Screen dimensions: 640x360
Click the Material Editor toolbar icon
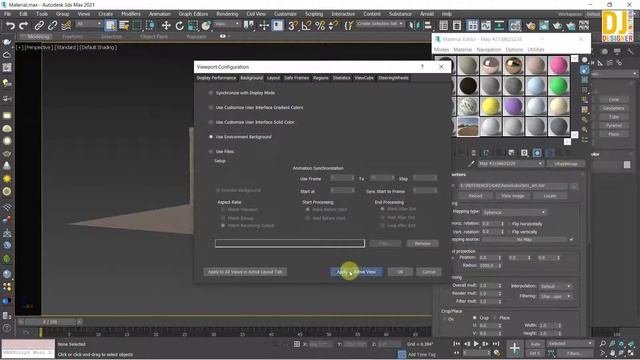515,26
